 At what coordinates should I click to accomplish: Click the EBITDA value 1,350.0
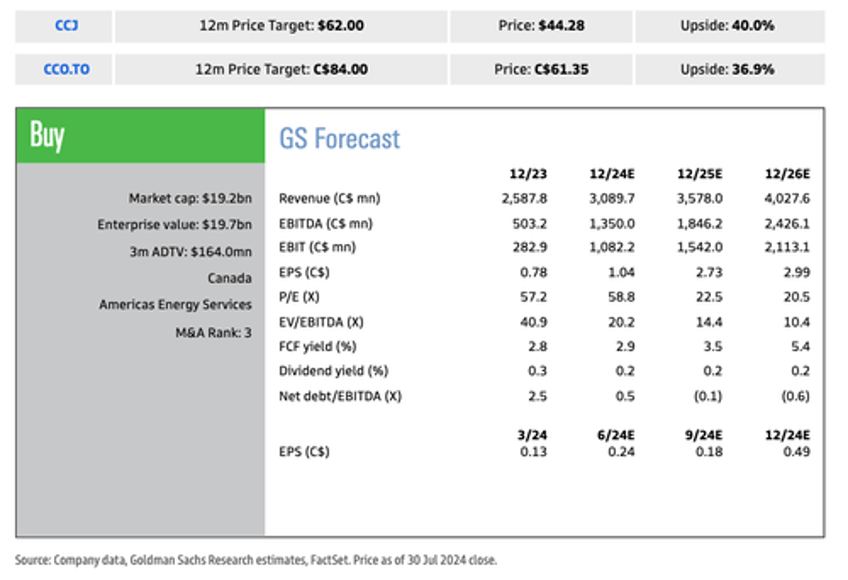point(612,223)
